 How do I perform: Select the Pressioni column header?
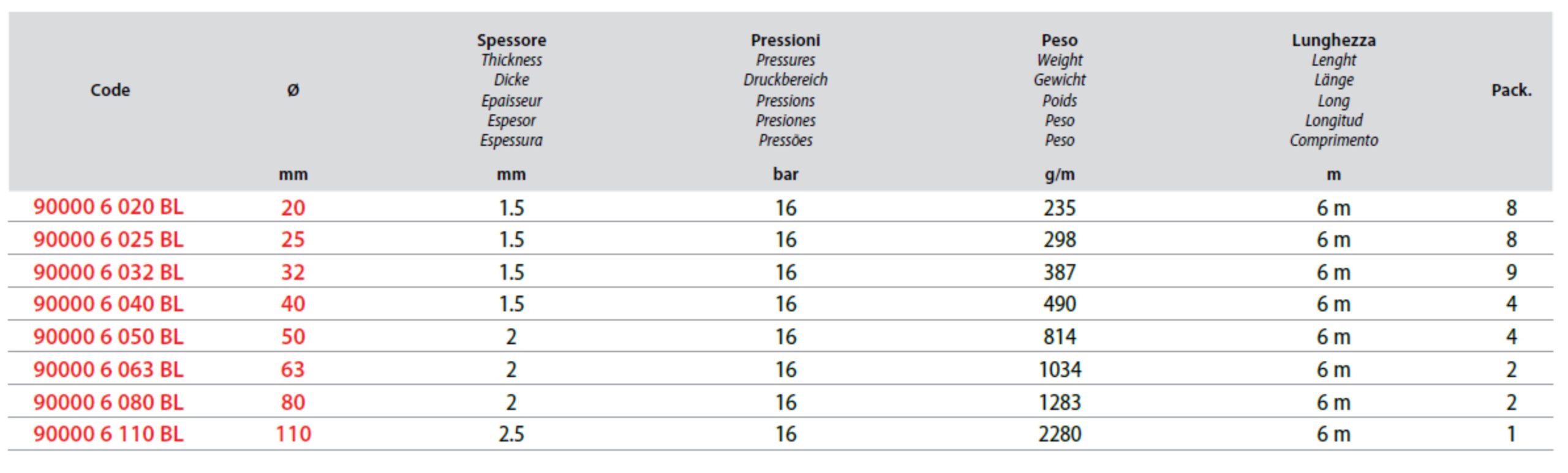click(x=785, y=40)
